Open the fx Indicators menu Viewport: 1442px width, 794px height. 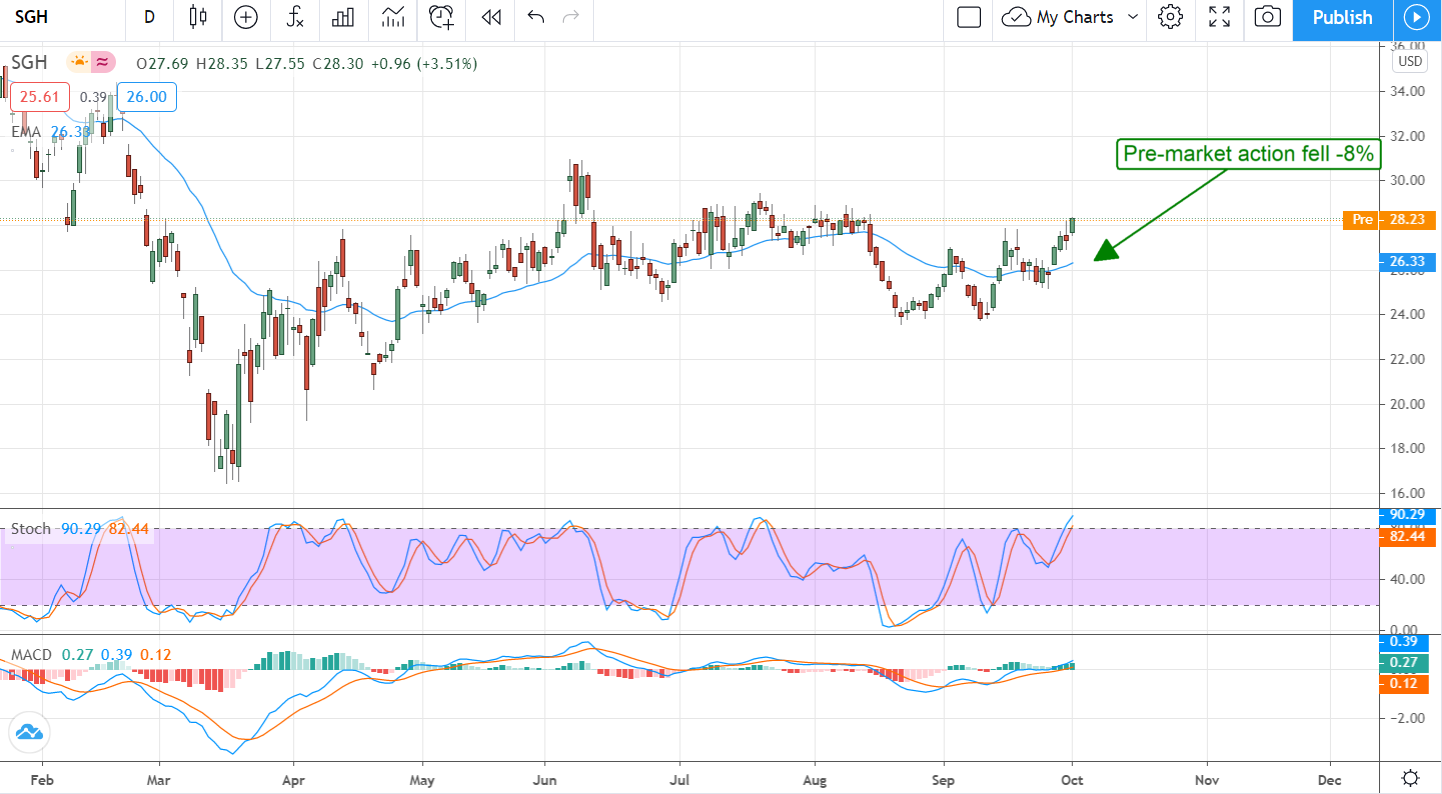pos(295,17)
